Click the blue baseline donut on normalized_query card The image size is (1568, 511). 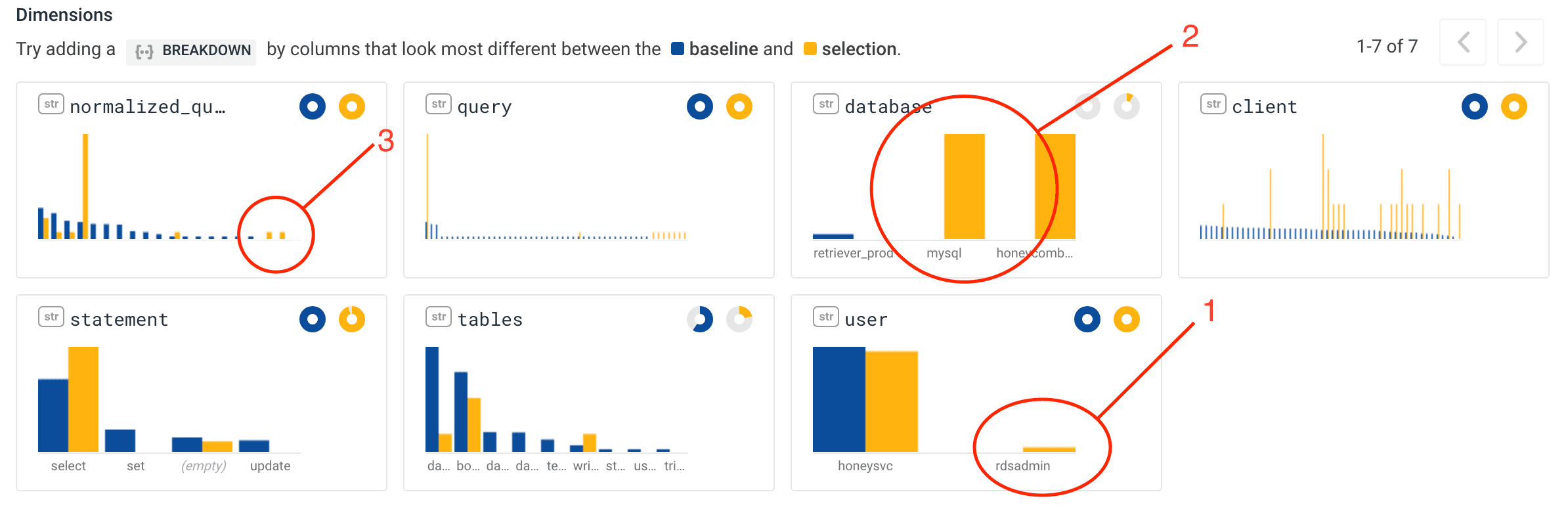point(313,106)
